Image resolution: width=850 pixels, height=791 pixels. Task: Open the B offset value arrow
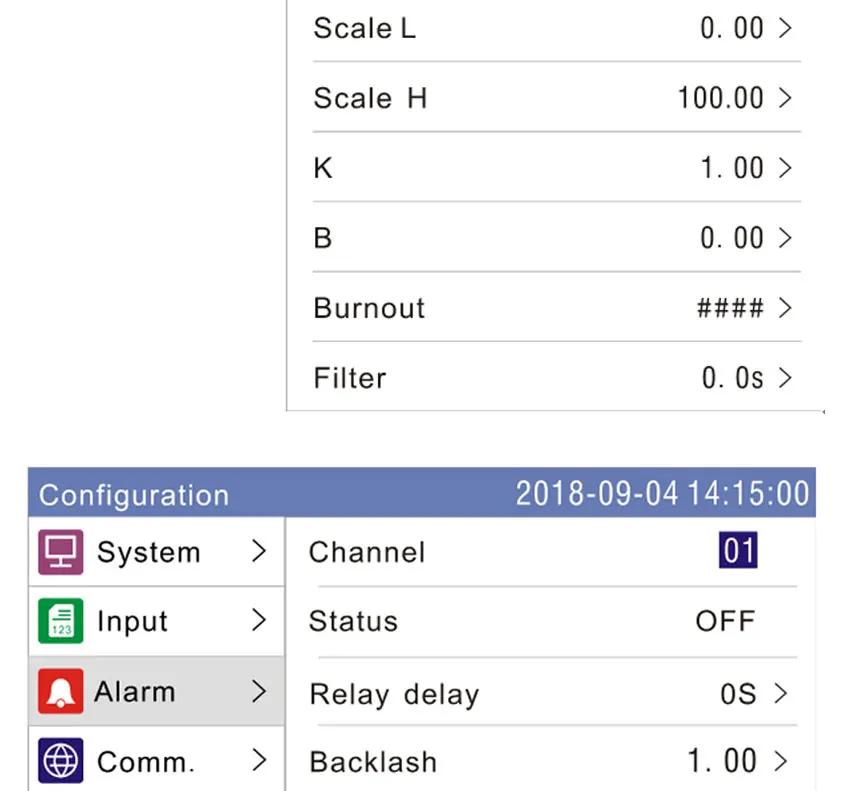pyautogui.click(x=785, y=238)
